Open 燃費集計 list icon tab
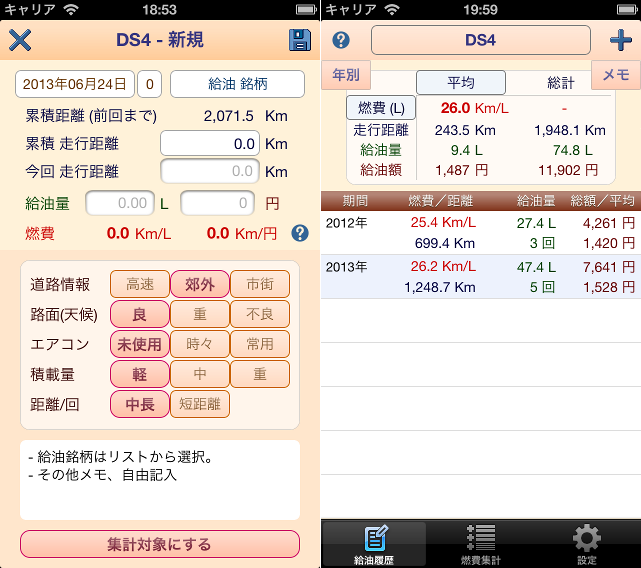The image size is (641, 568). pos(480,545)
